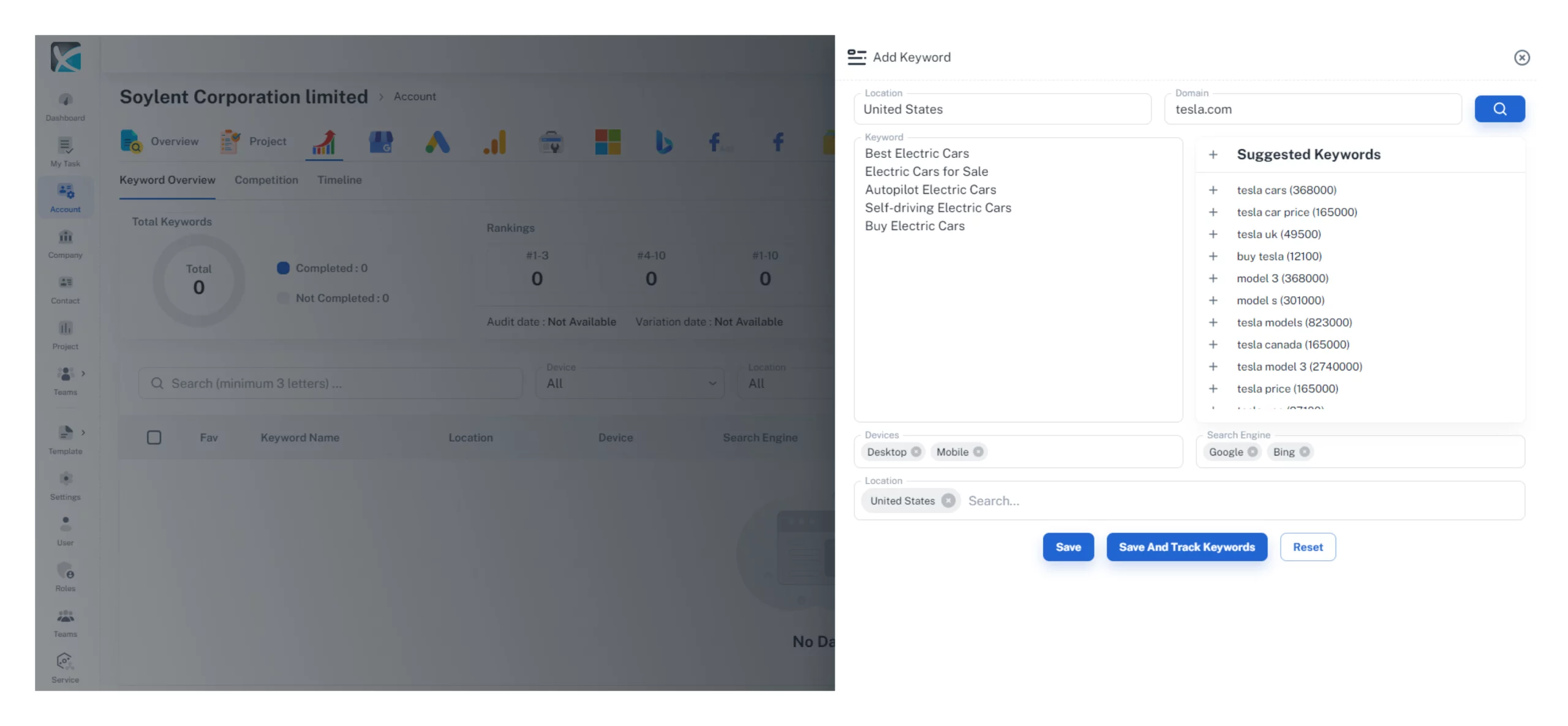Screen dimensions: 1568x726
Task: Open the Location filter dropdown showing All
Action: click(x=786, y=383)
